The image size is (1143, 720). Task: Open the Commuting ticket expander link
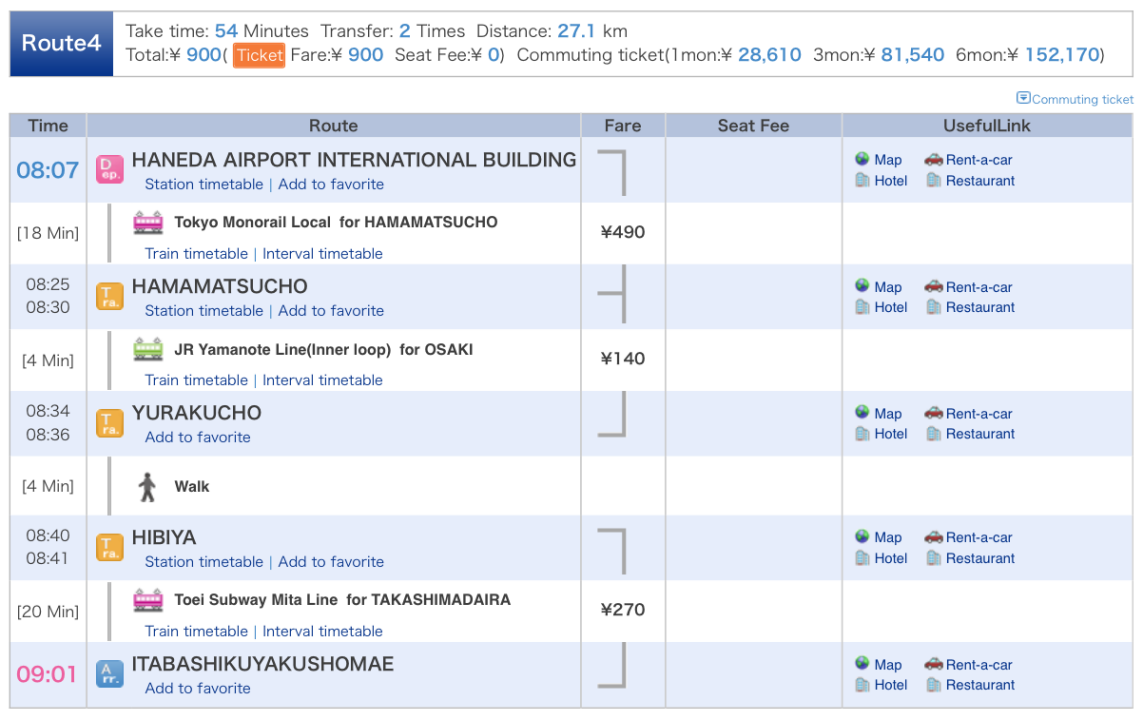pyautogui.click(x=1075, y=99)
